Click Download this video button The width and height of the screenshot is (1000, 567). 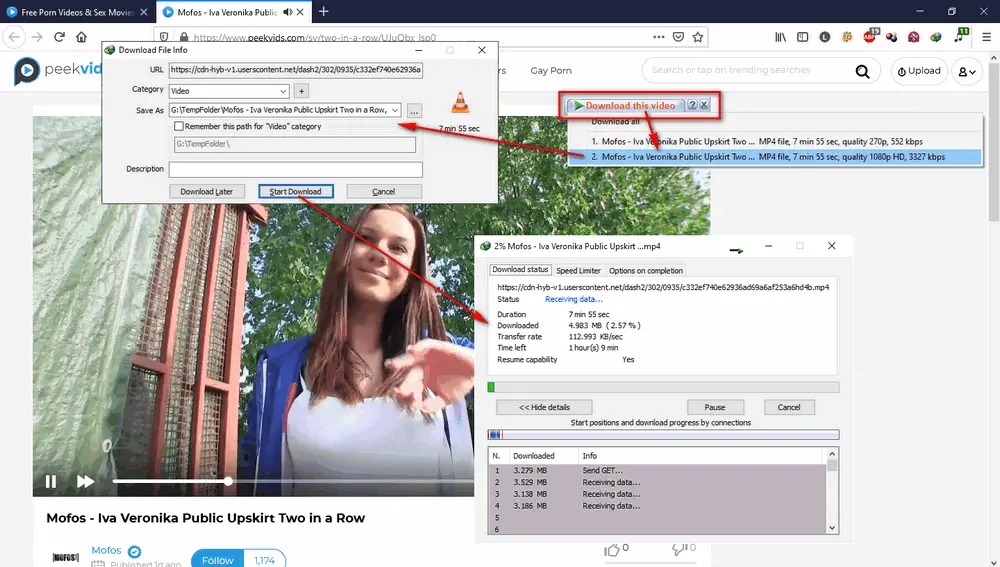coord(625,106)
